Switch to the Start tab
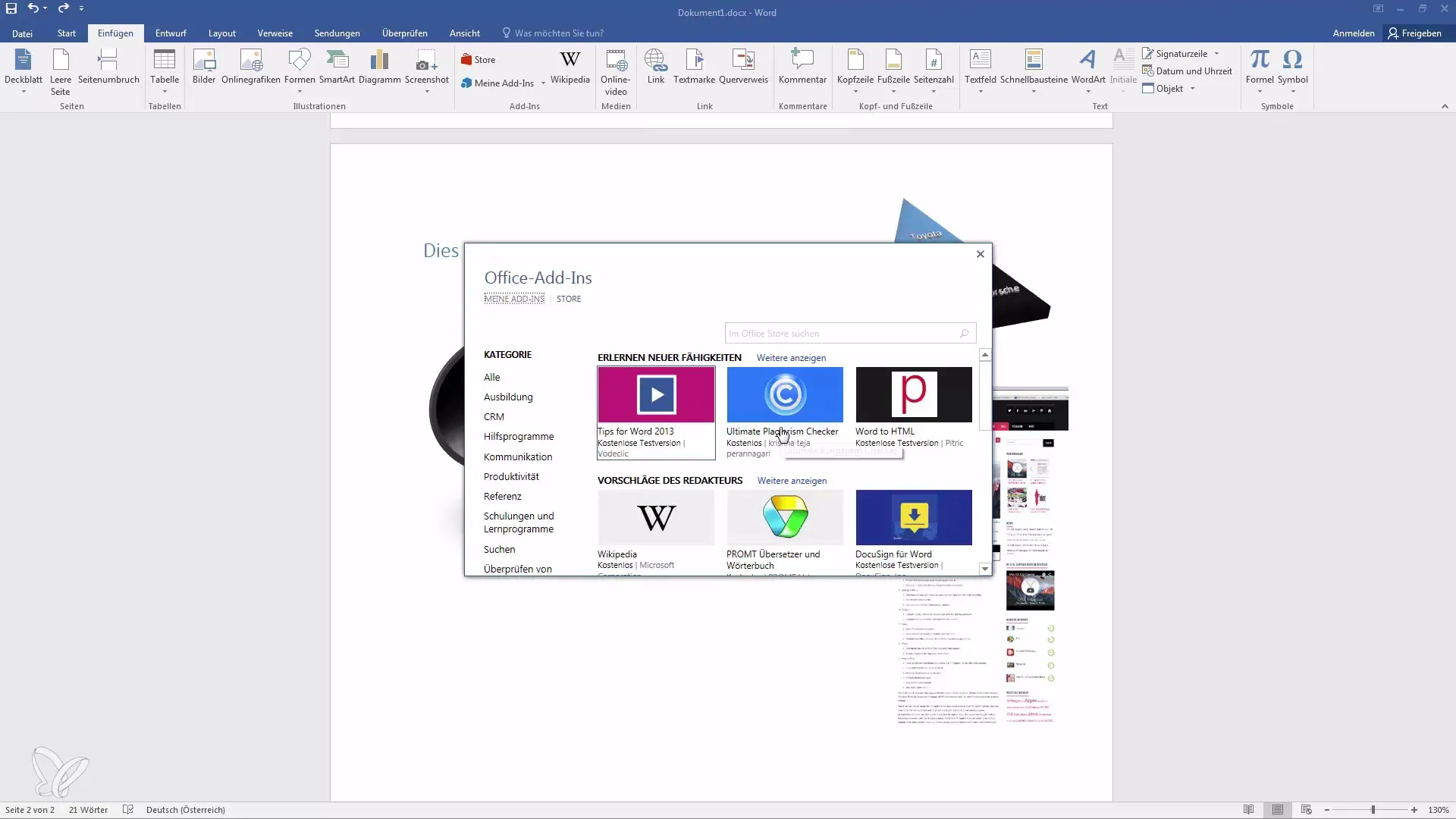Screen dimensions: 1456x819 click(x=67, y=33)
